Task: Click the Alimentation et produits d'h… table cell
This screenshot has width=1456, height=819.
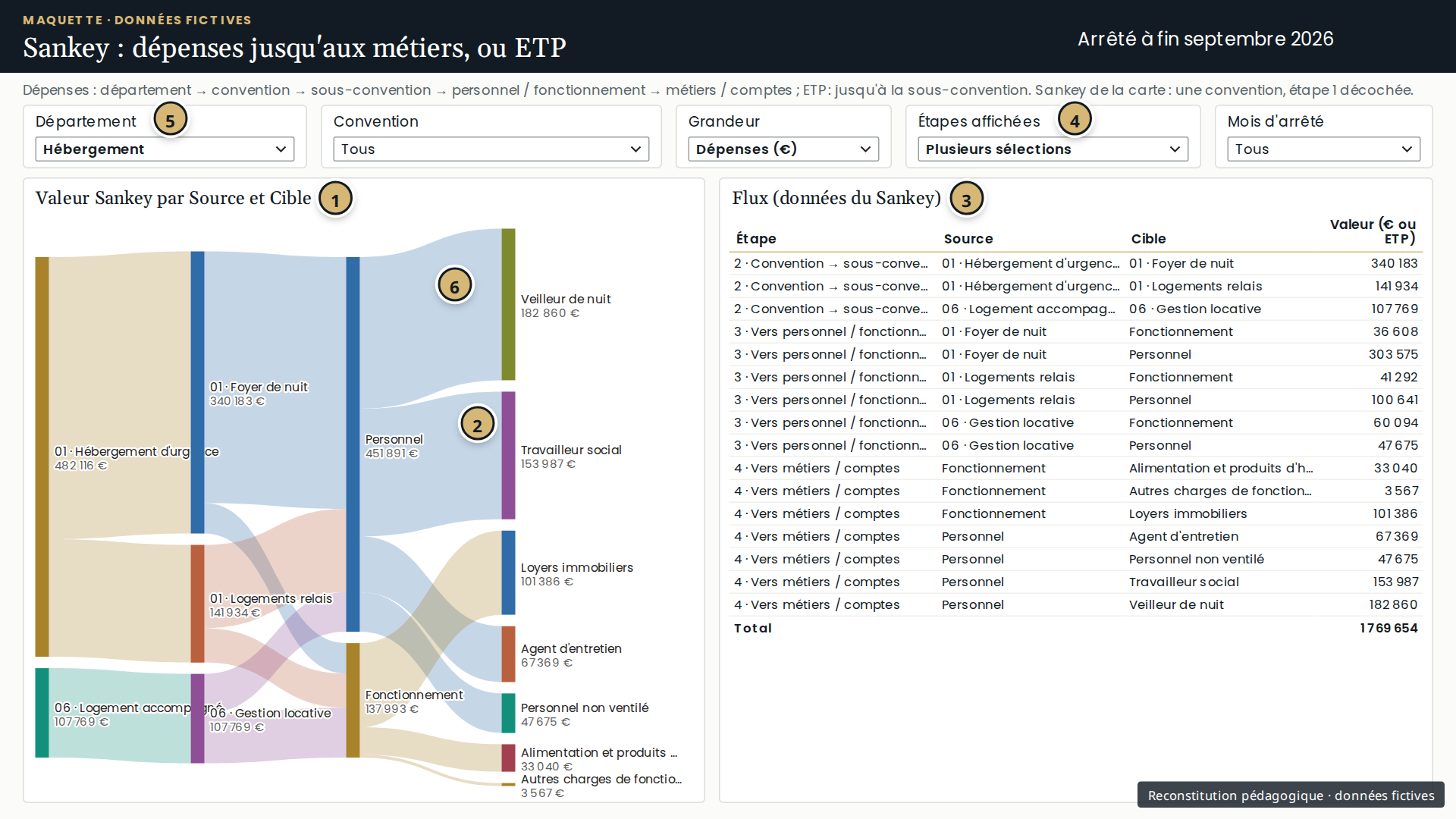Action: pos(1221,468)
